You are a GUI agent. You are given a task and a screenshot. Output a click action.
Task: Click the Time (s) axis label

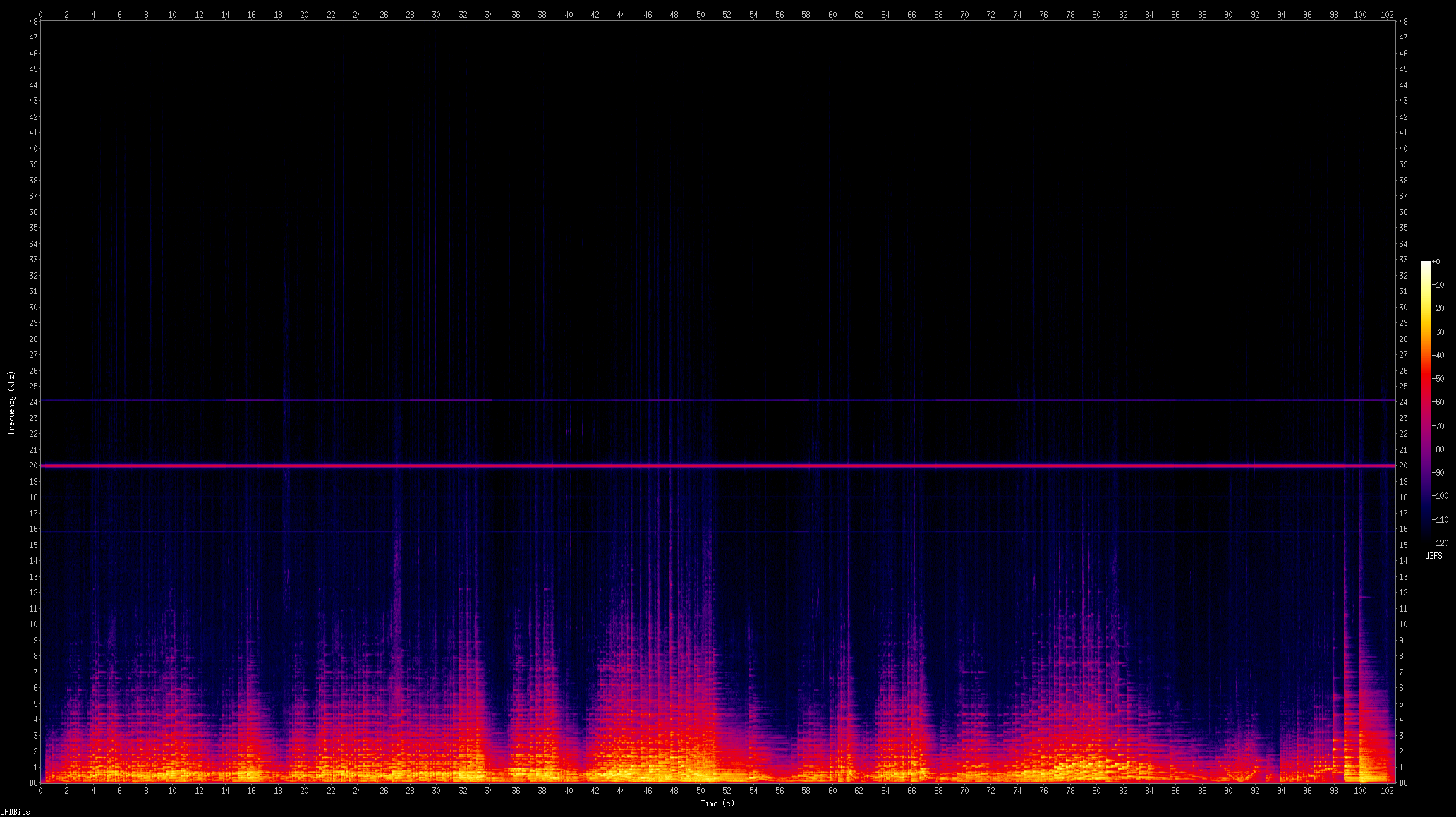point(717,804)
